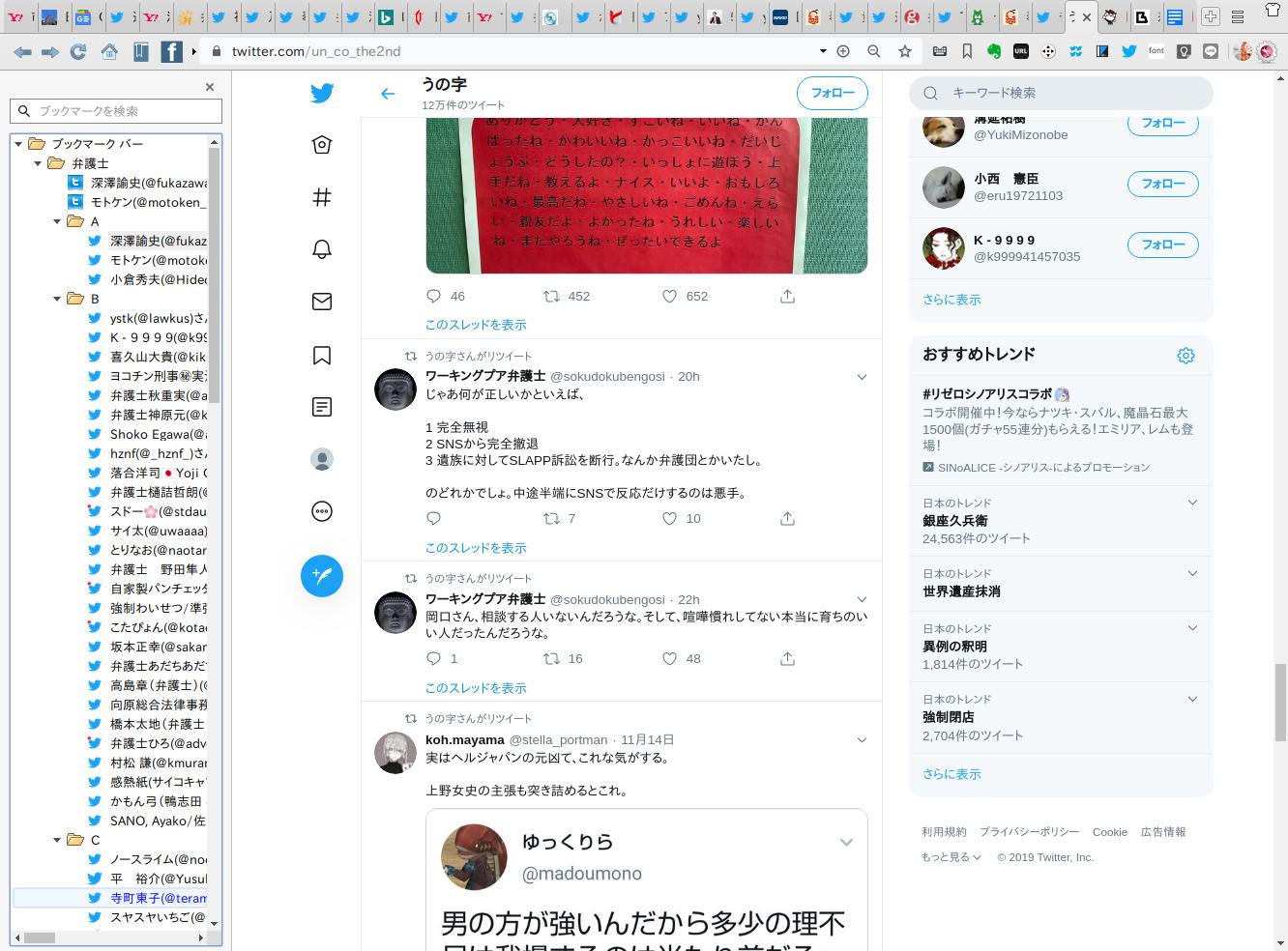Open プライバシーポリシー footer link
The image size is (1288, 951).
(1030, 832)
